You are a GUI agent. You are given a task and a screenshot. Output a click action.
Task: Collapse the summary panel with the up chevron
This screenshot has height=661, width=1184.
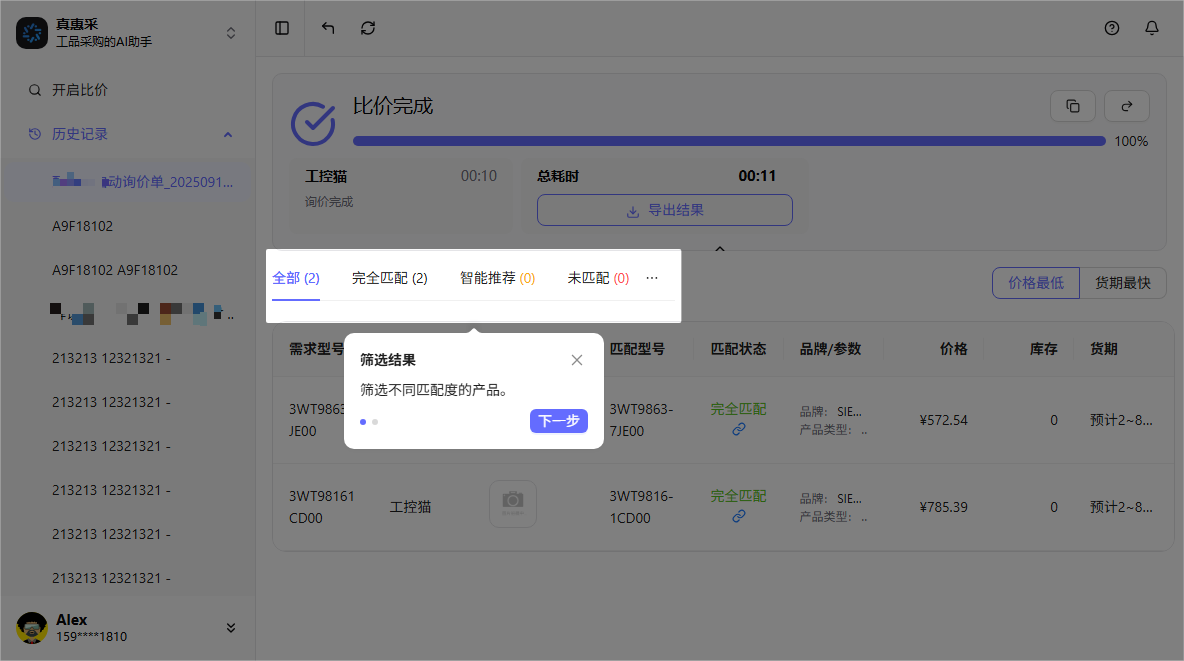tap(720, 248)
